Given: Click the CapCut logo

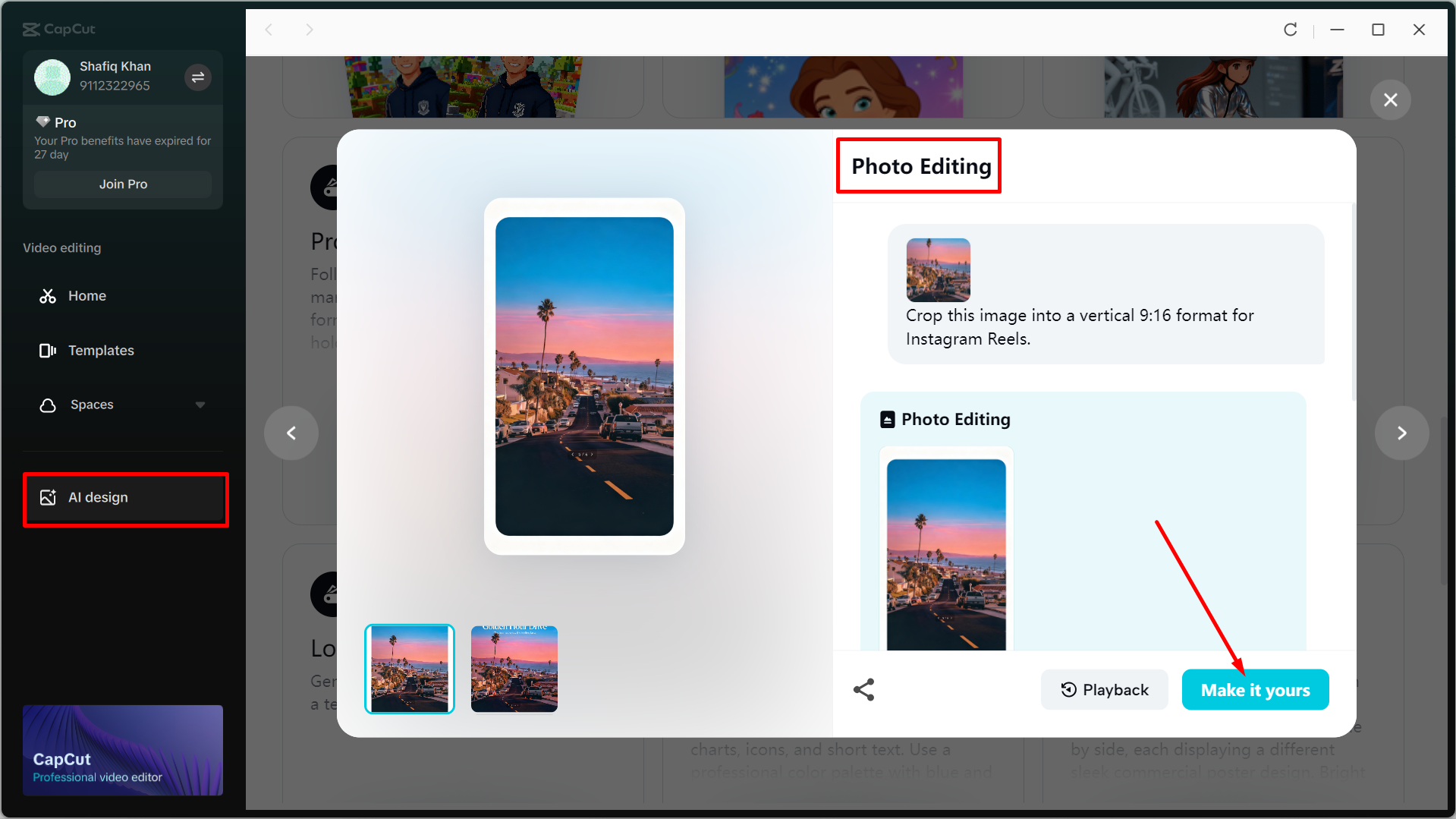Looking at the screenshot, I should pyautogui.click(x=58, y=29).
